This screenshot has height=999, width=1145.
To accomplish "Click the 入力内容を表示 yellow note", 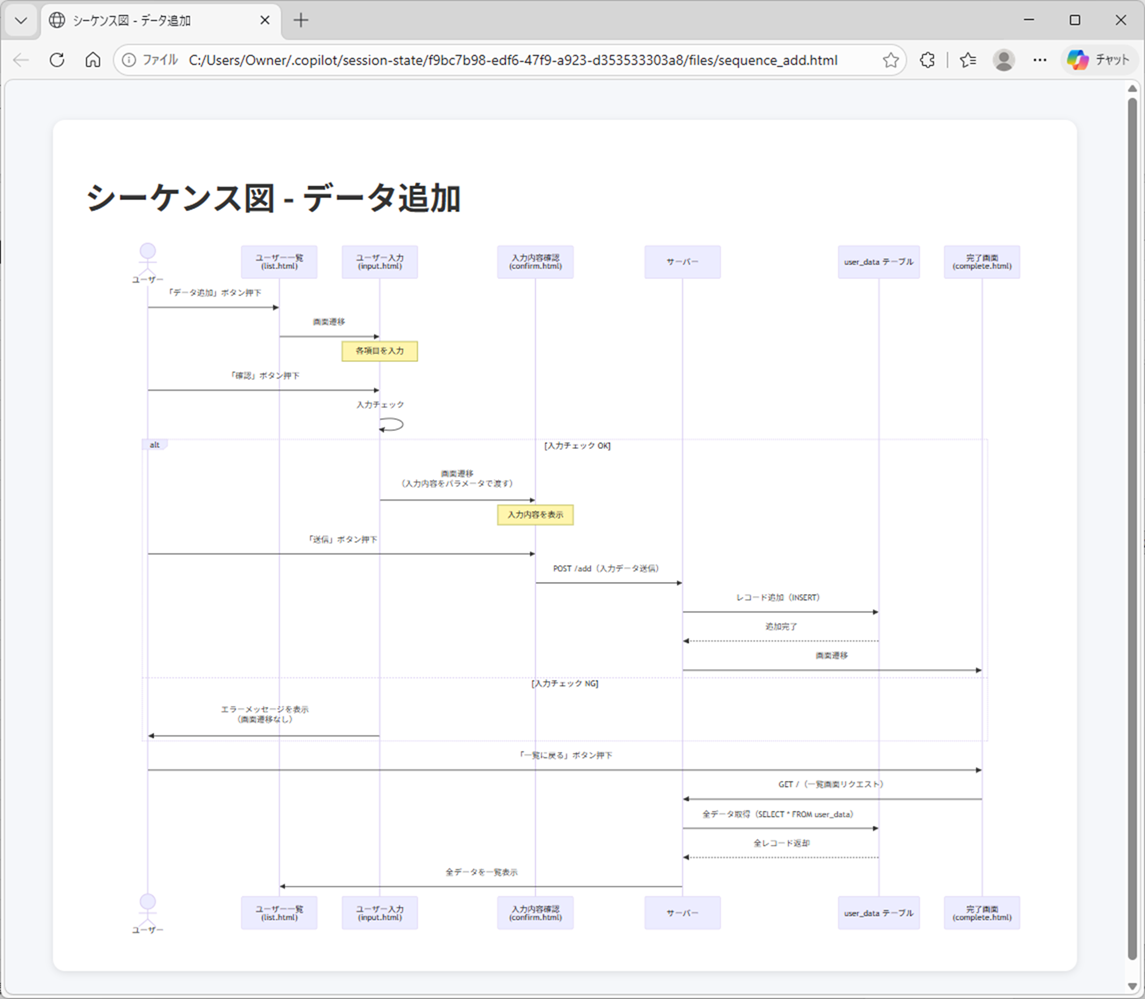I will click(x=535, y=514).
